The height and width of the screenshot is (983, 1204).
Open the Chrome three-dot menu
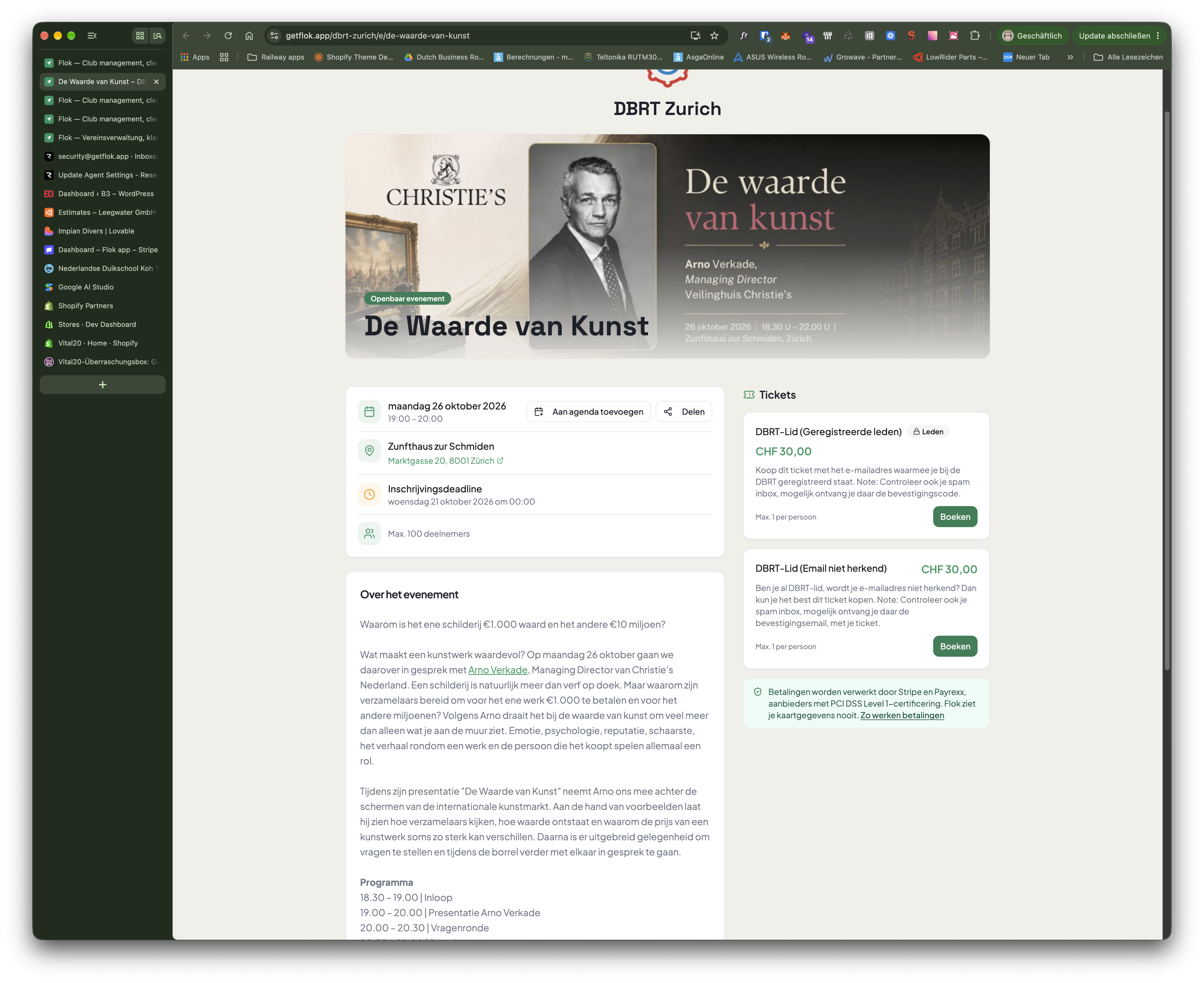coord(1158,36)
